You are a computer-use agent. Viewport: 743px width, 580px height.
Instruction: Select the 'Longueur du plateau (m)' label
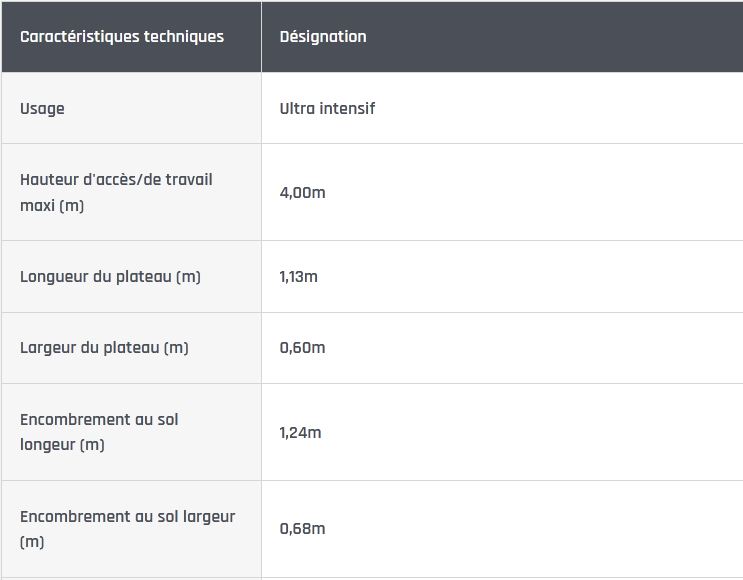point(110,276)
